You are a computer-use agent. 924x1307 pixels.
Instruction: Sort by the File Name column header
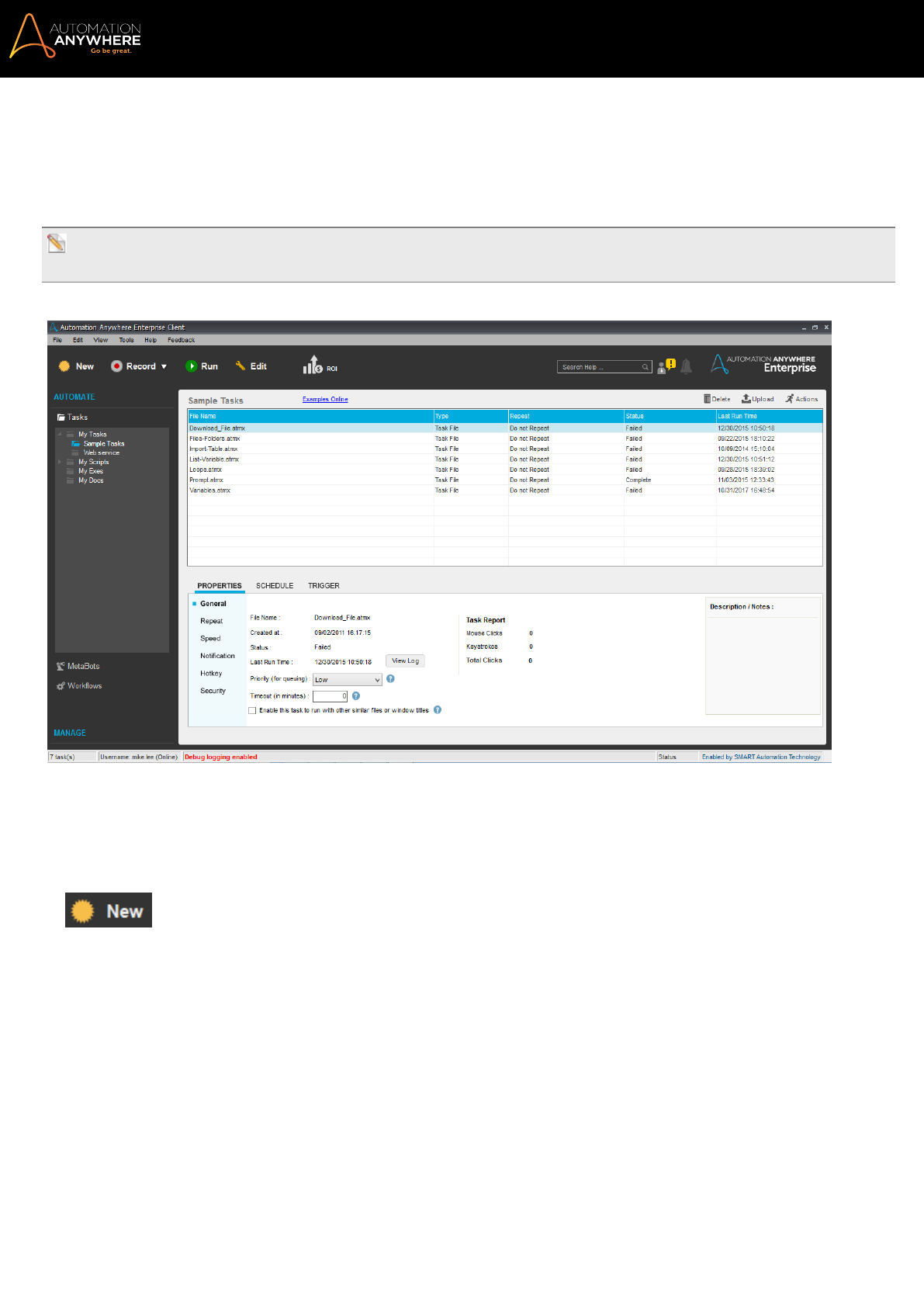point(310,417)
